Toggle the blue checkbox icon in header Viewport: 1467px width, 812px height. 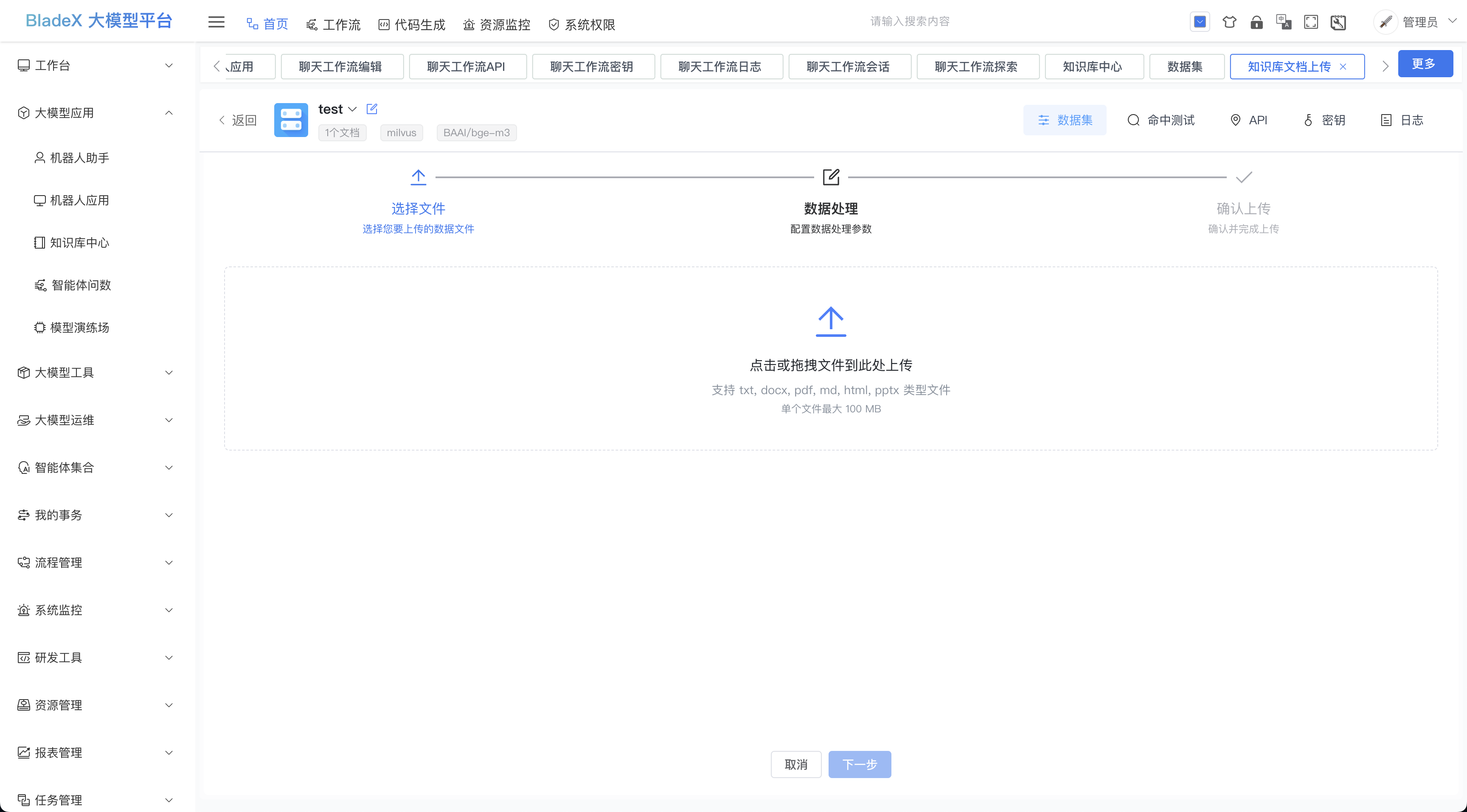click(x=1200, y=22)
